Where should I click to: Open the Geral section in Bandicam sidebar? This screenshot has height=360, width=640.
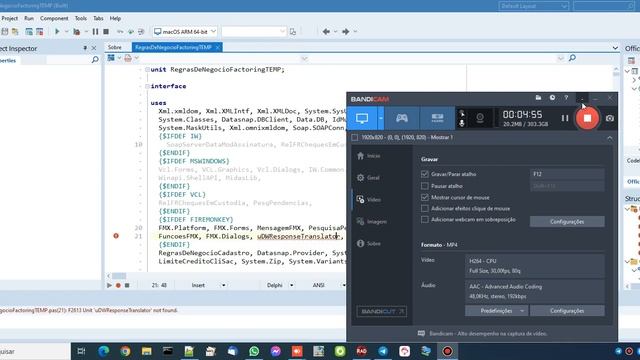(x=369, y=178)
